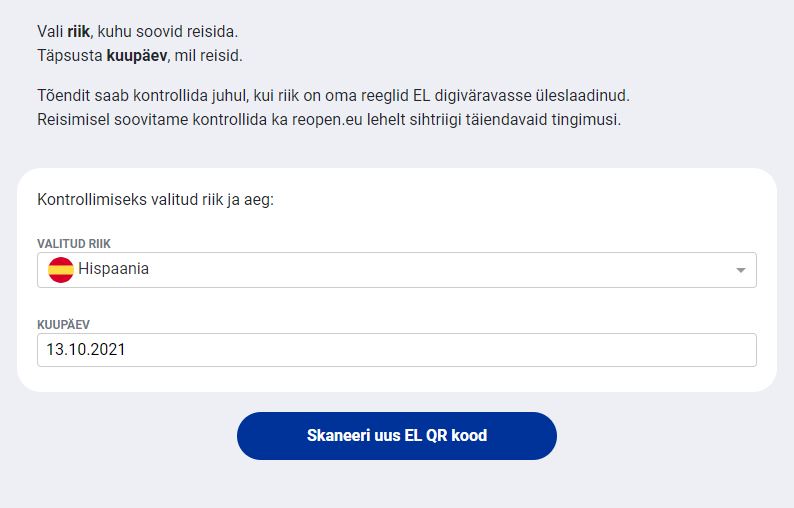Click the bold word riik in the instructions
Image resolution: width=794 pixels, height=508 pixels.
pyautogui.click(x=78, y=31)
